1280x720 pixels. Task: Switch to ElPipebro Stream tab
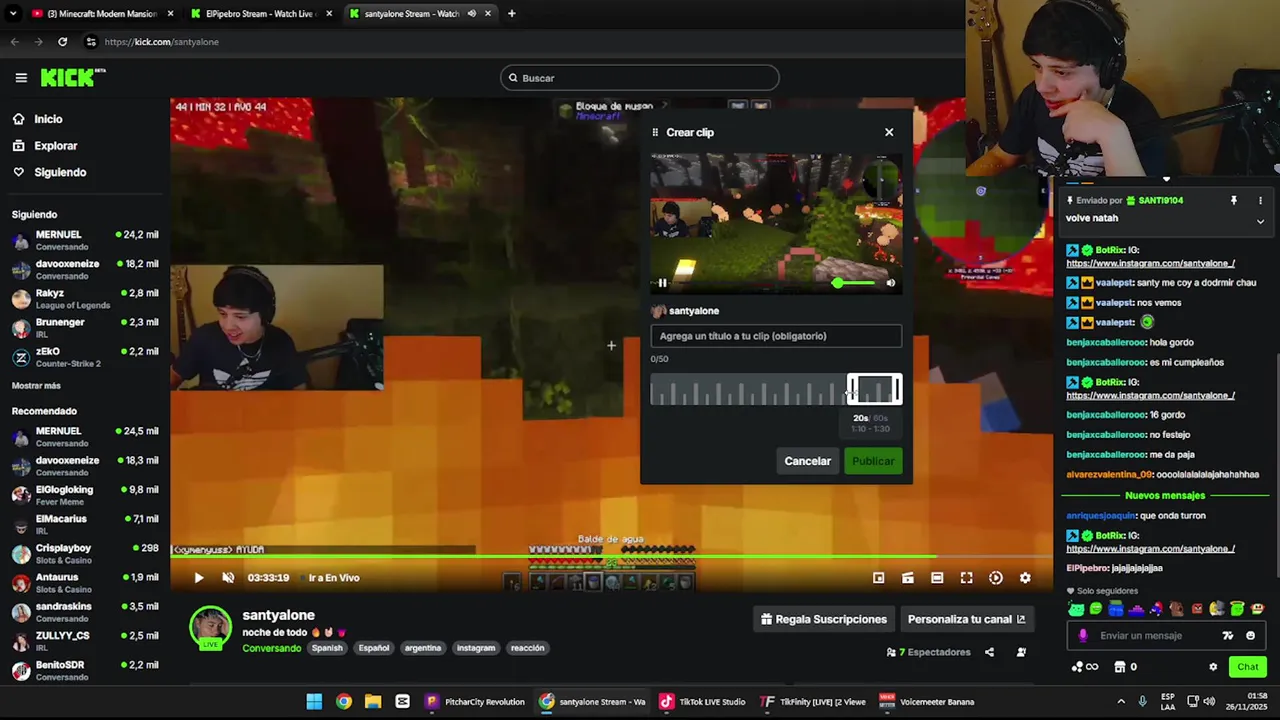tap(260, 14)
